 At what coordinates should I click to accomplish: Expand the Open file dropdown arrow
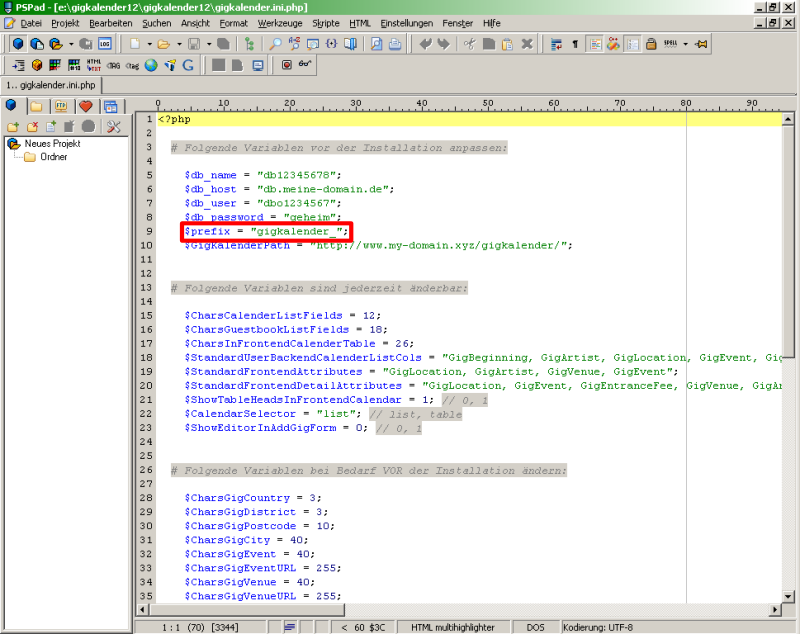[x=179, y=44]
